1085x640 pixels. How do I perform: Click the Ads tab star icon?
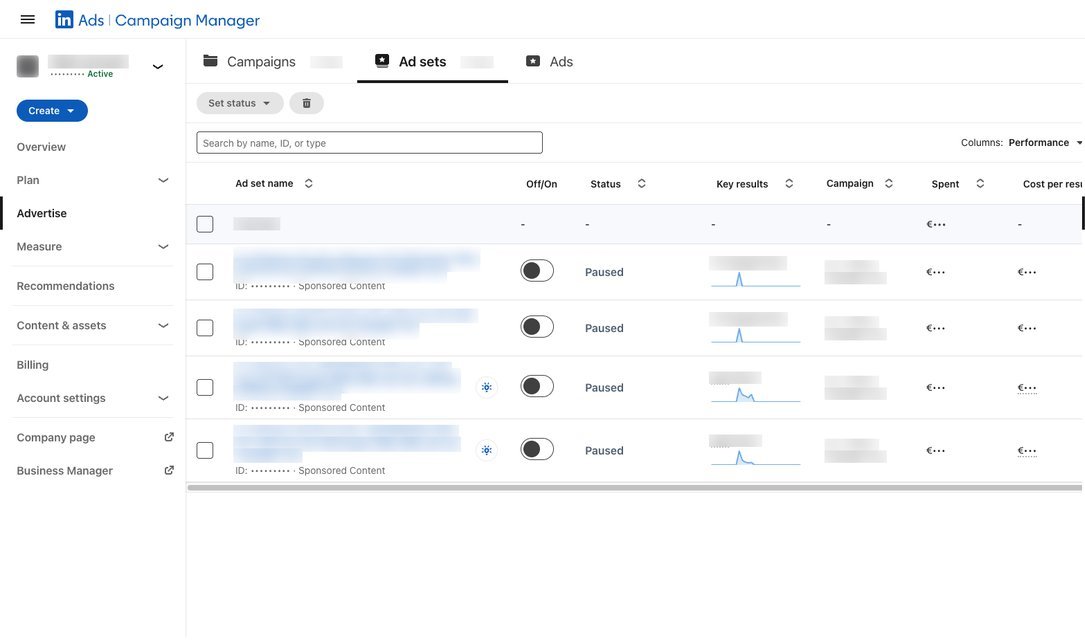pos(533,61)
